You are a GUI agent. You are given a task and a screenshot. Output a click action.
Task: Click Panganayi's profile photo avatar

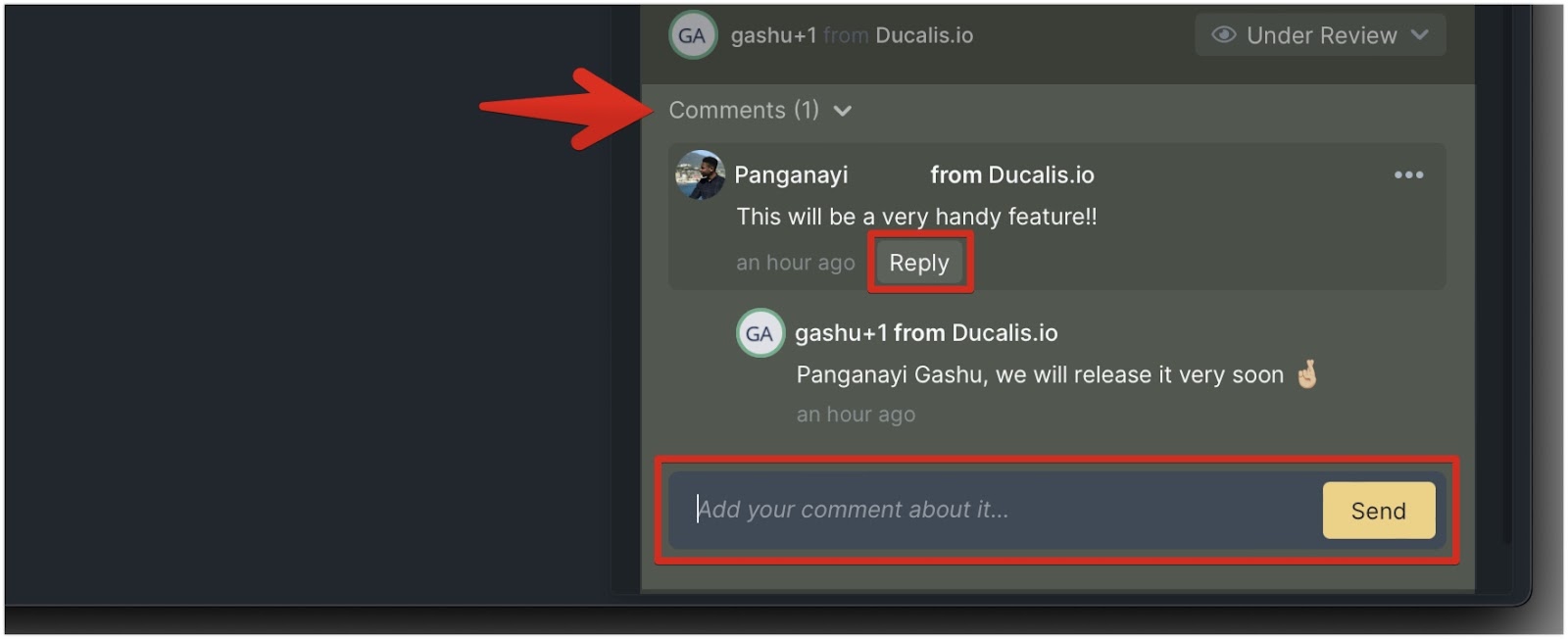[x=700, y=175]
